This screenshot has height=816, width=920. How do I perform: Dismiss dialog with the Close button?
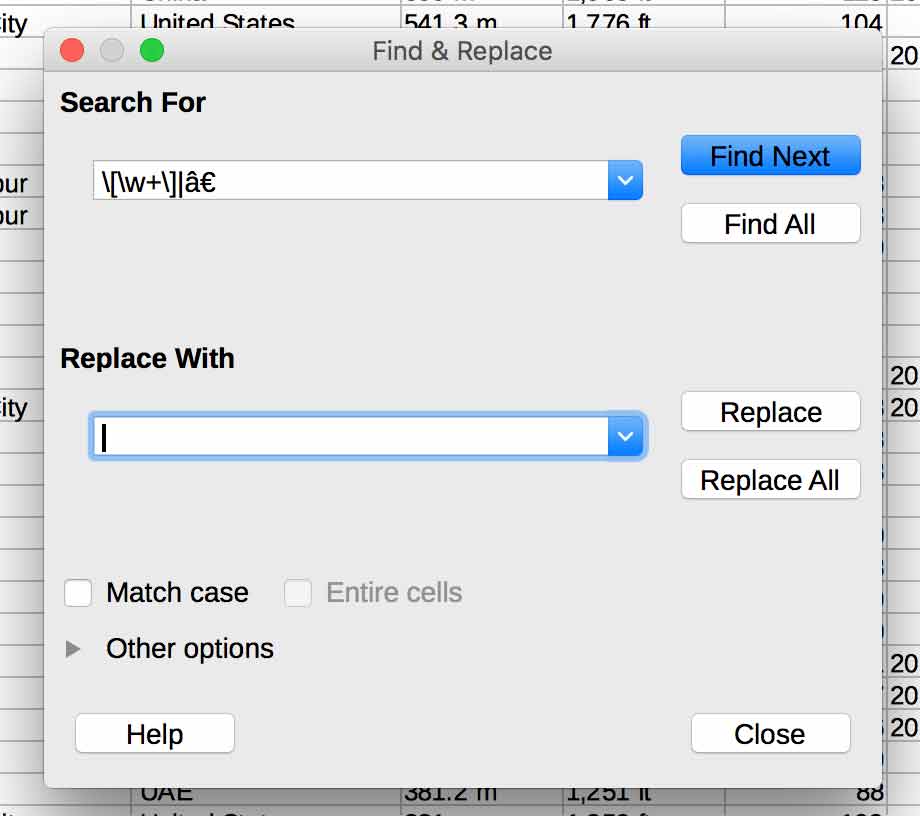tap(770, 734)
